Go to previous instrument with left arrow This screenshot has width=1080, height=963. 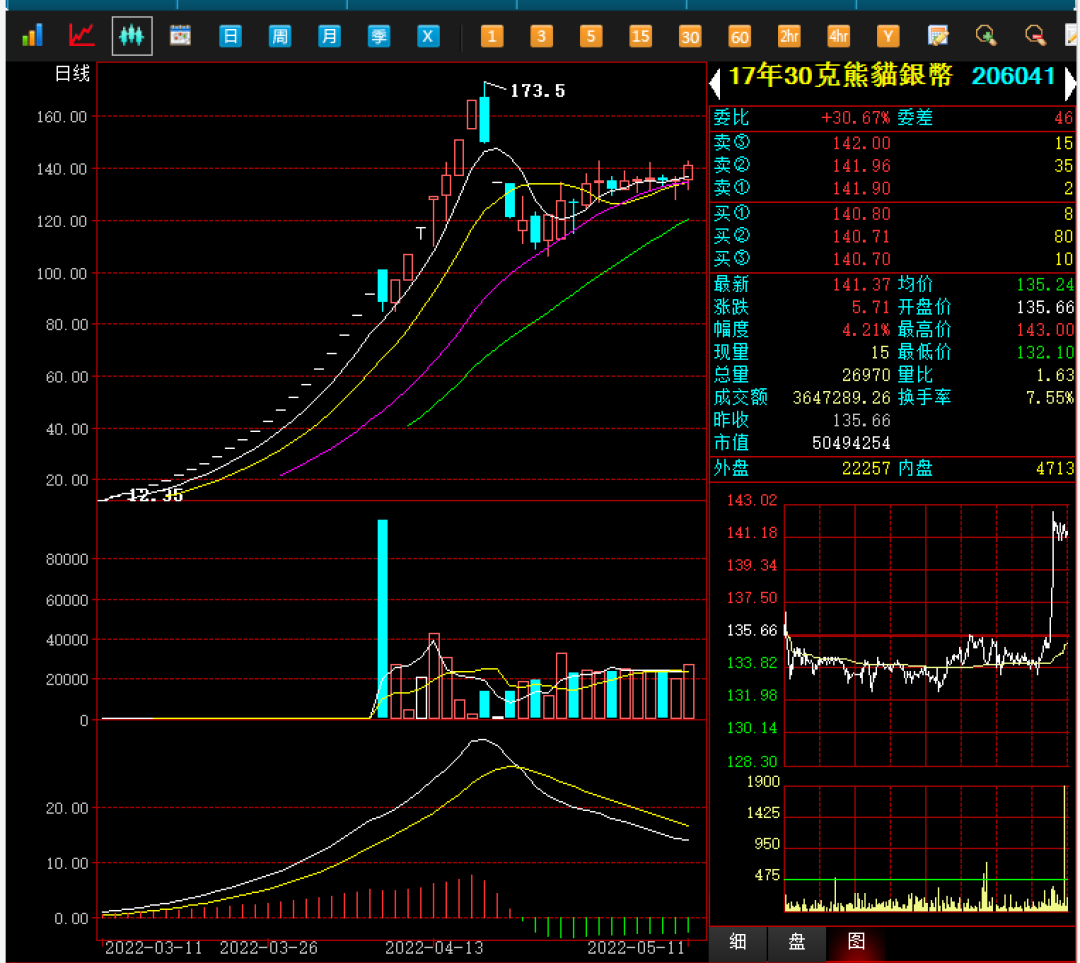[x=715, y=83]
